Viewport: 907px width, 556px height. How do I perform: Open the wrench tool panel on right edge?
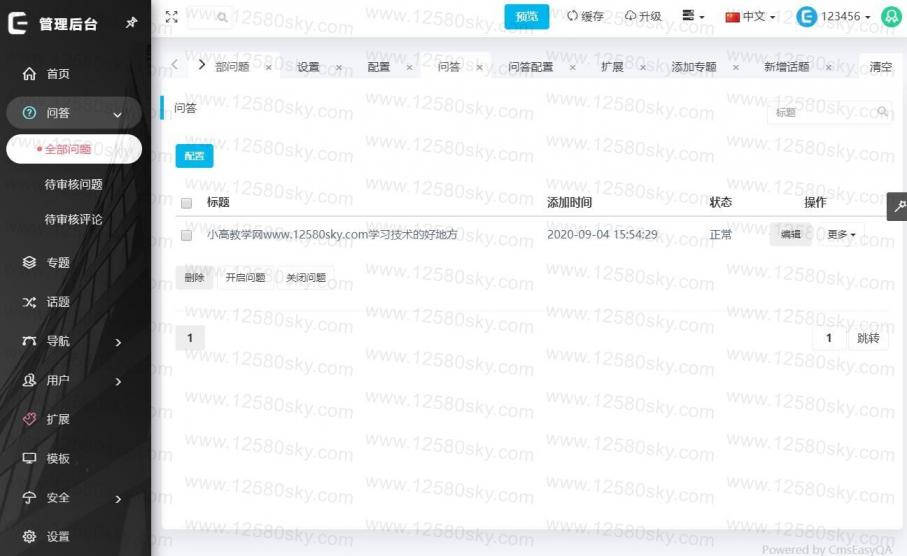point(898,206)
